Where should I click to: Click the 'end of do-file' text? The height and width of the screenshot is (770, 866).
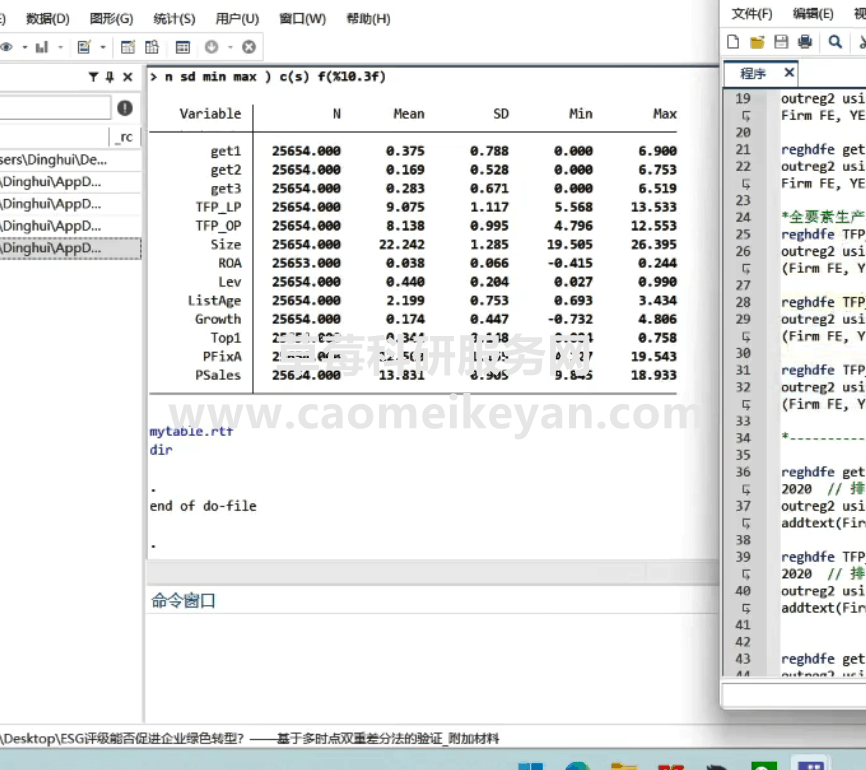203,506
